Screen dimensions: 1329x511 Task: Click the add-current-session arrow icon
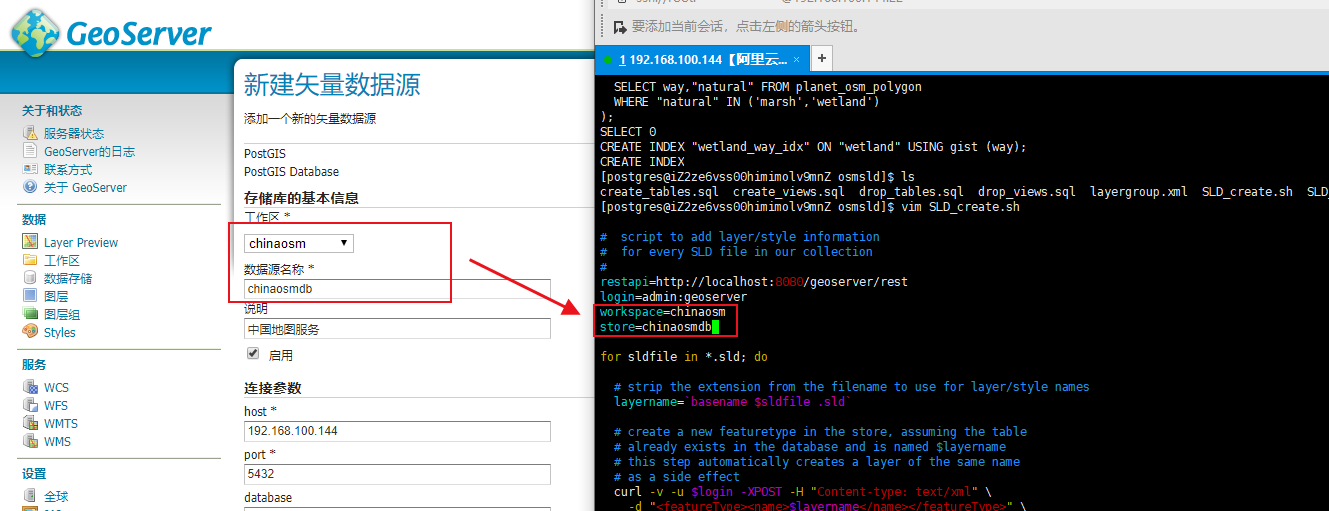click(619, 26)
